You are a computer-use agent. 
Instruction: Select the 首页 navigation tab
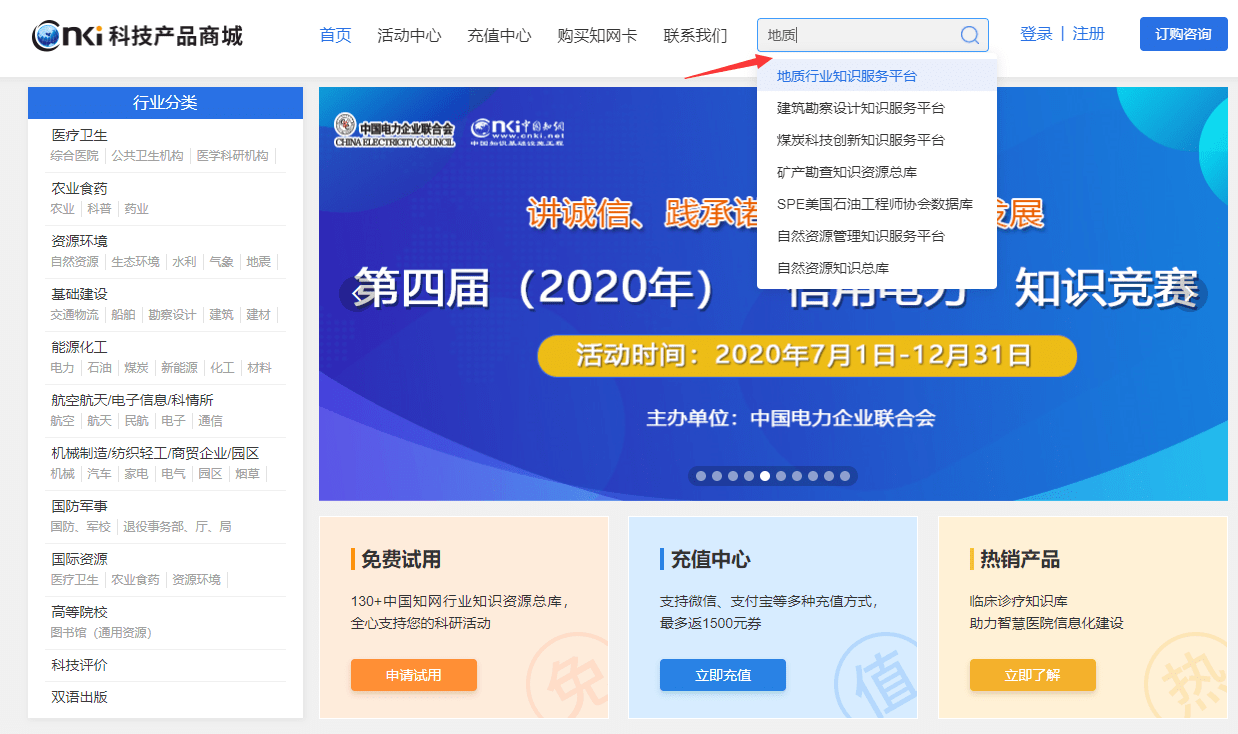pos(335,34)
